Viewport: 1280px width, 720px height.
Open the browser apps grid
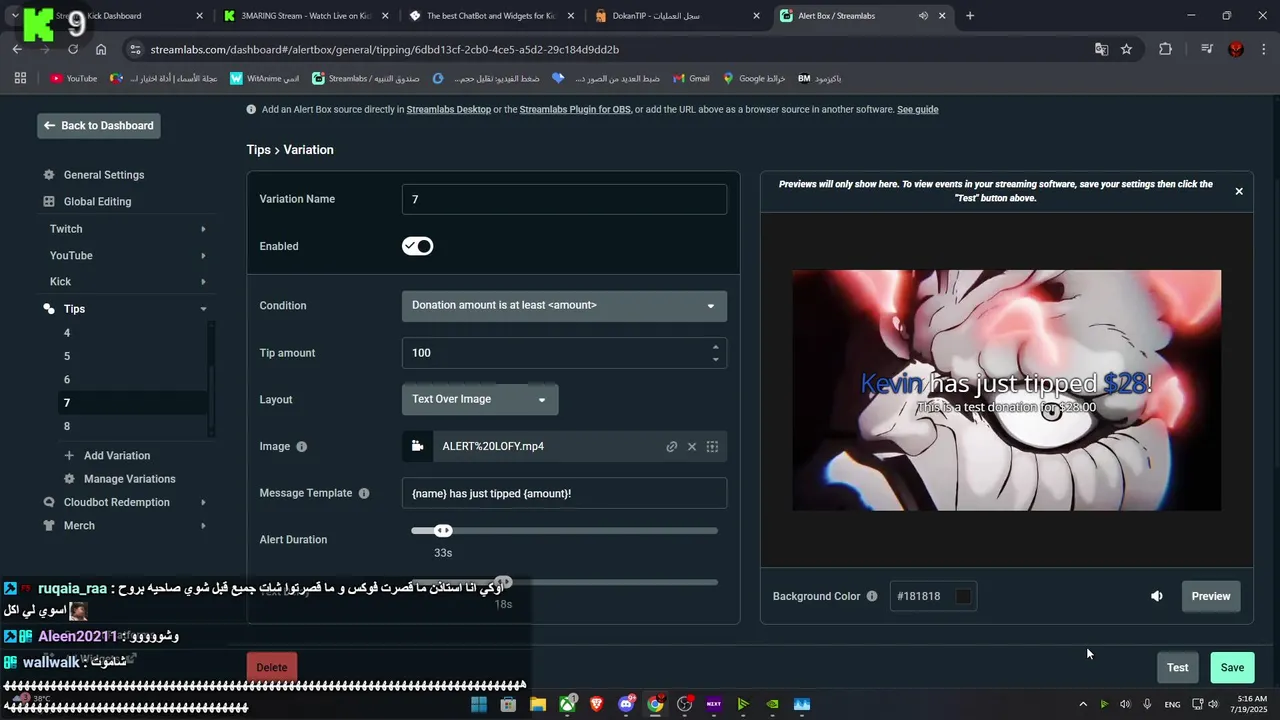(20, 78)
